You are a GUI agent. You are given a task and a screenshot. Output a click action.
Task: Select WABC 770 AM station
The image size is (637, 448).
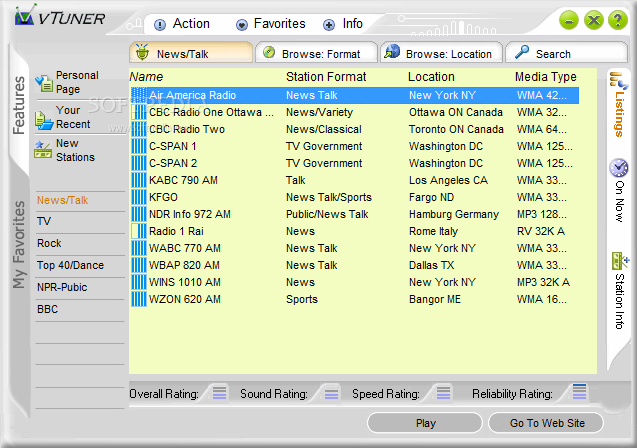pos(355,249)
